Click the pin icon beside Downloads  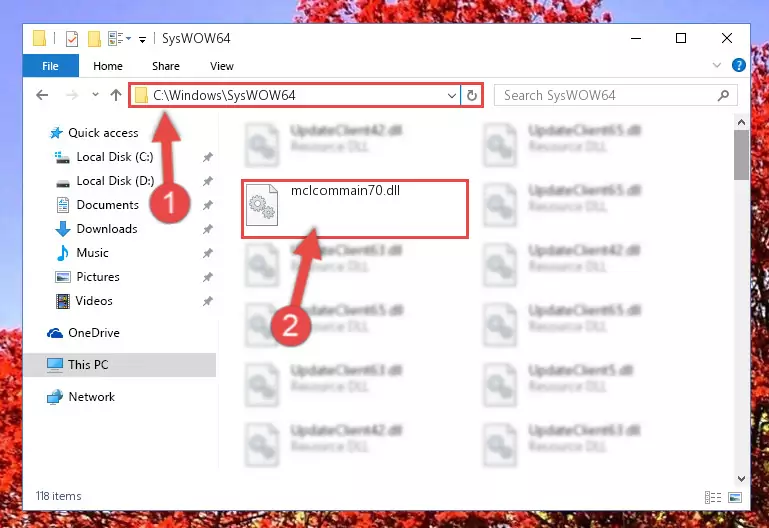[x=208, y=229]
